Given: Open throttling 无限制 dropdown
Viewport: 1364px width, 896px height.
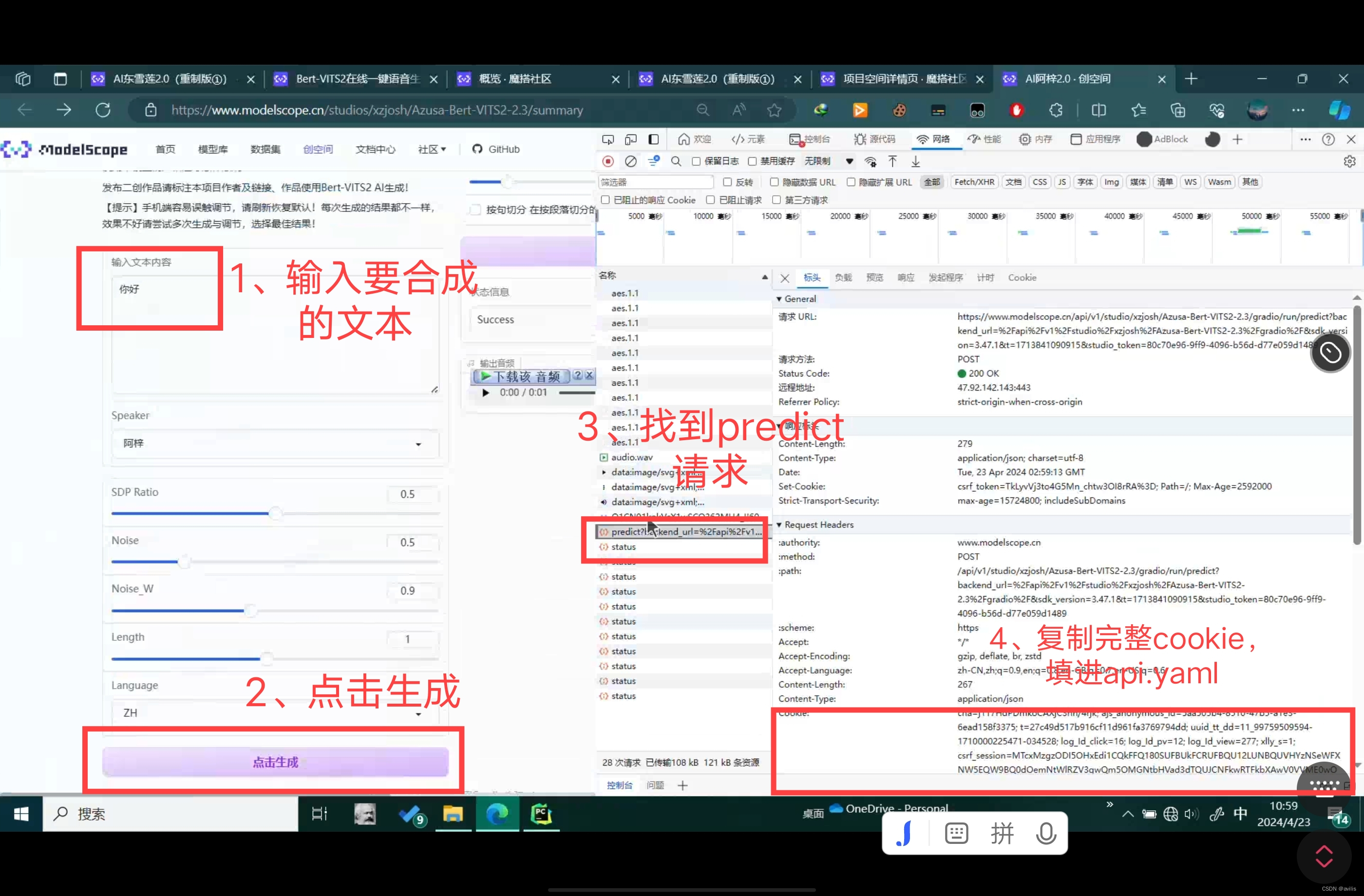Looking at the screenshot, I should pyautogui.click(x=829, y=162).
